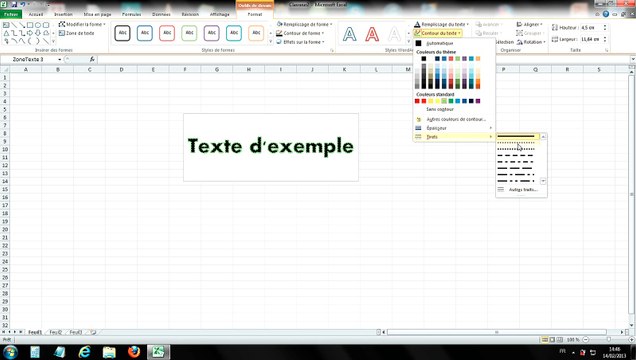636x360 pixels.
Task: Click the Save icon in quick access toolbar
Action: (14, 4)
